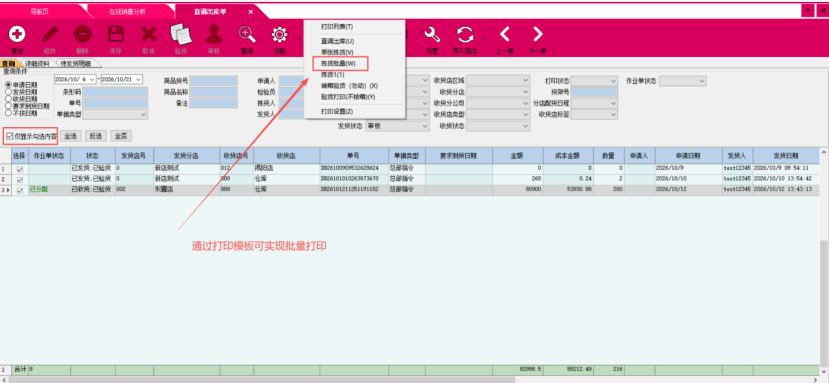This screenshot has width=829, height=383.
Task: Open the window list arrow at top right
Action: (808, 11)
